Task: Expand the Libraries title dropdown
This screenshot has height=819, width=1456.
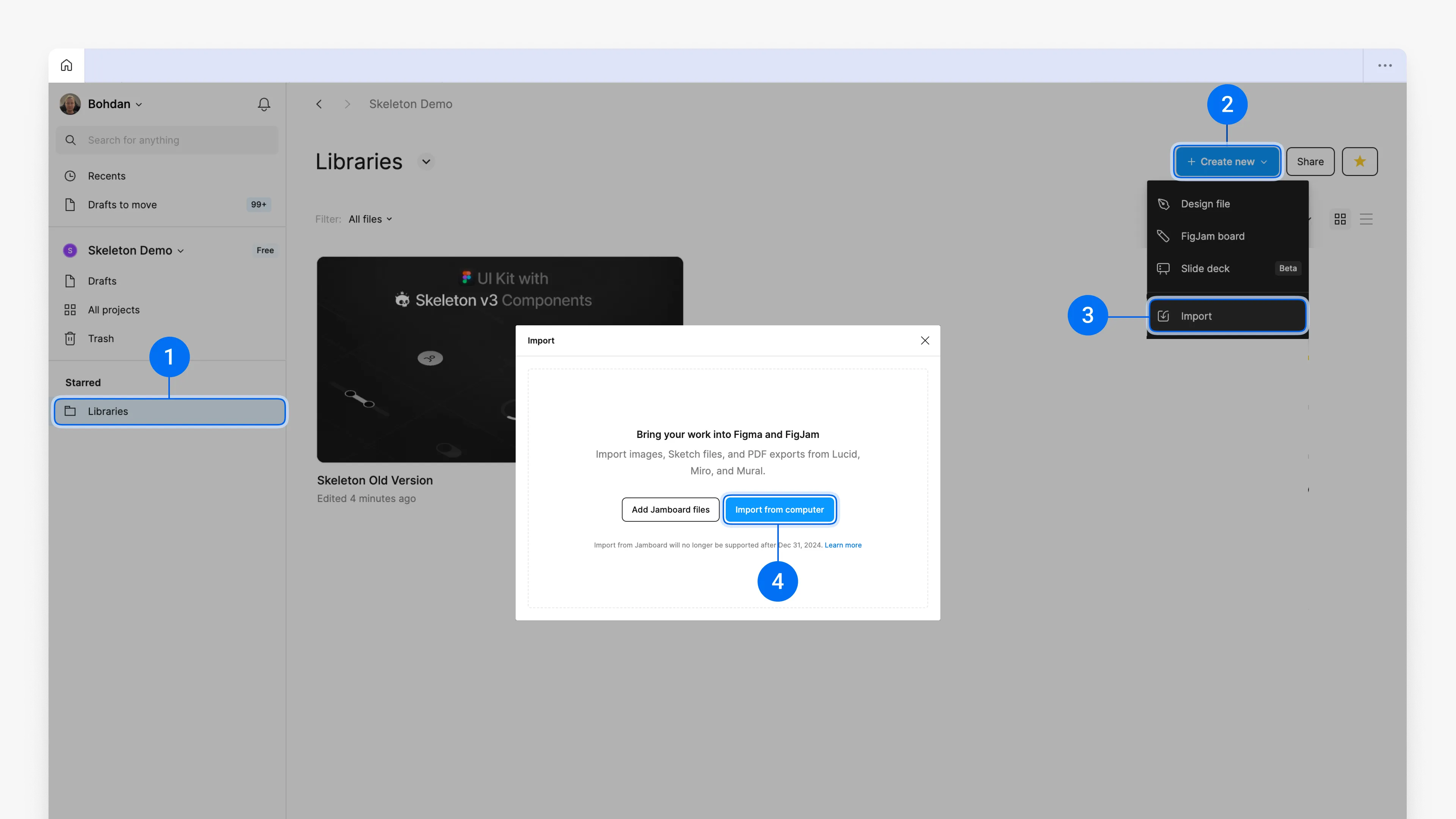Action: (426, 162)
